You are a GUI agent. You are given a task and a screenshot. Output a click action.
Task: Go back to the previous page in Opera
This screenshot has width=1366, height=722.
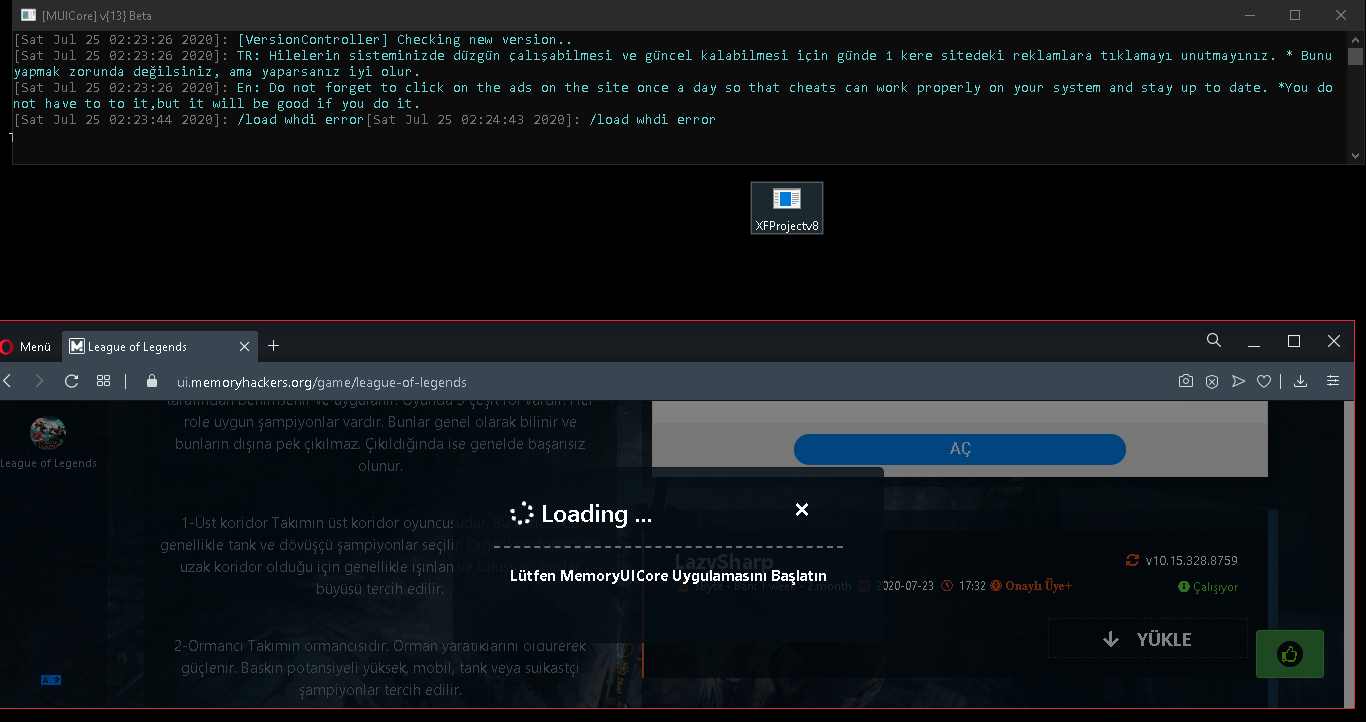pyautogui.click(x=8, y=381)
